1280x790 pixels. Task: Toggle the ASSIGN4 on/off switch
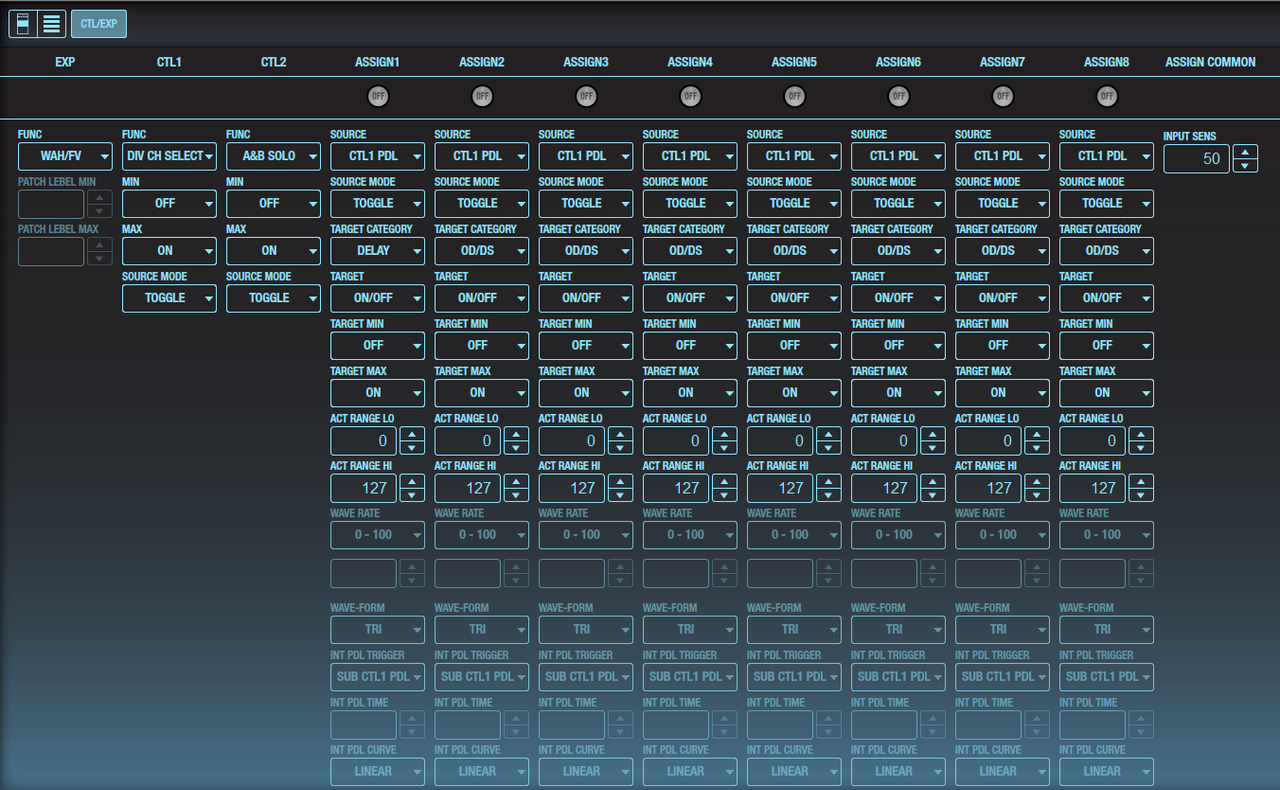pyautogui.click(x=690, y=96)
